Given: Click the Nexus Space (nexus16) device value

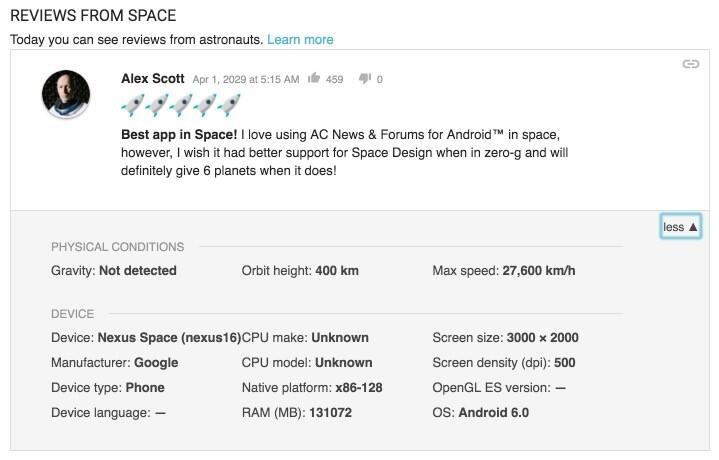Looking at the screenshot, I should click(169, 338).
